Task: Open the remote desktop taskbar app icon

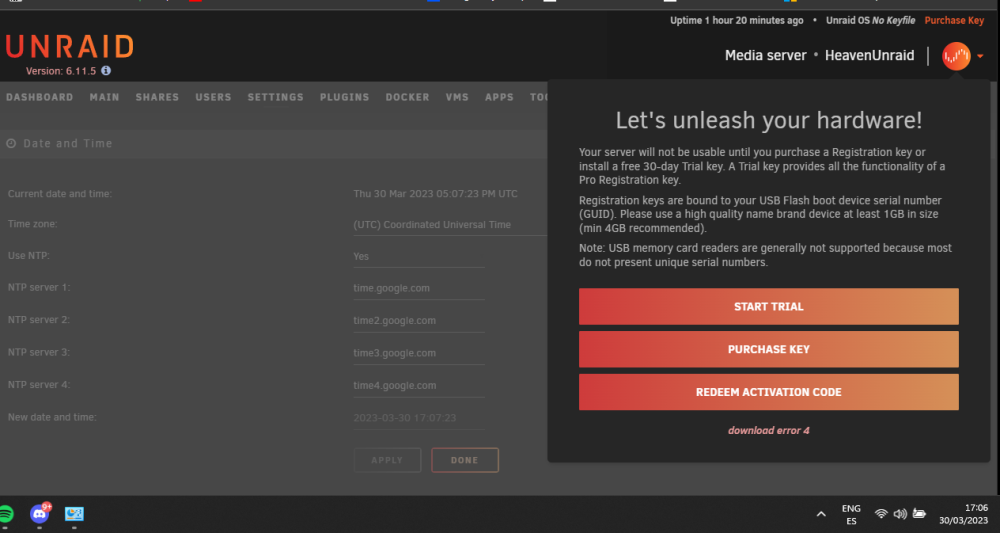Action: click(x=74, y=513)
